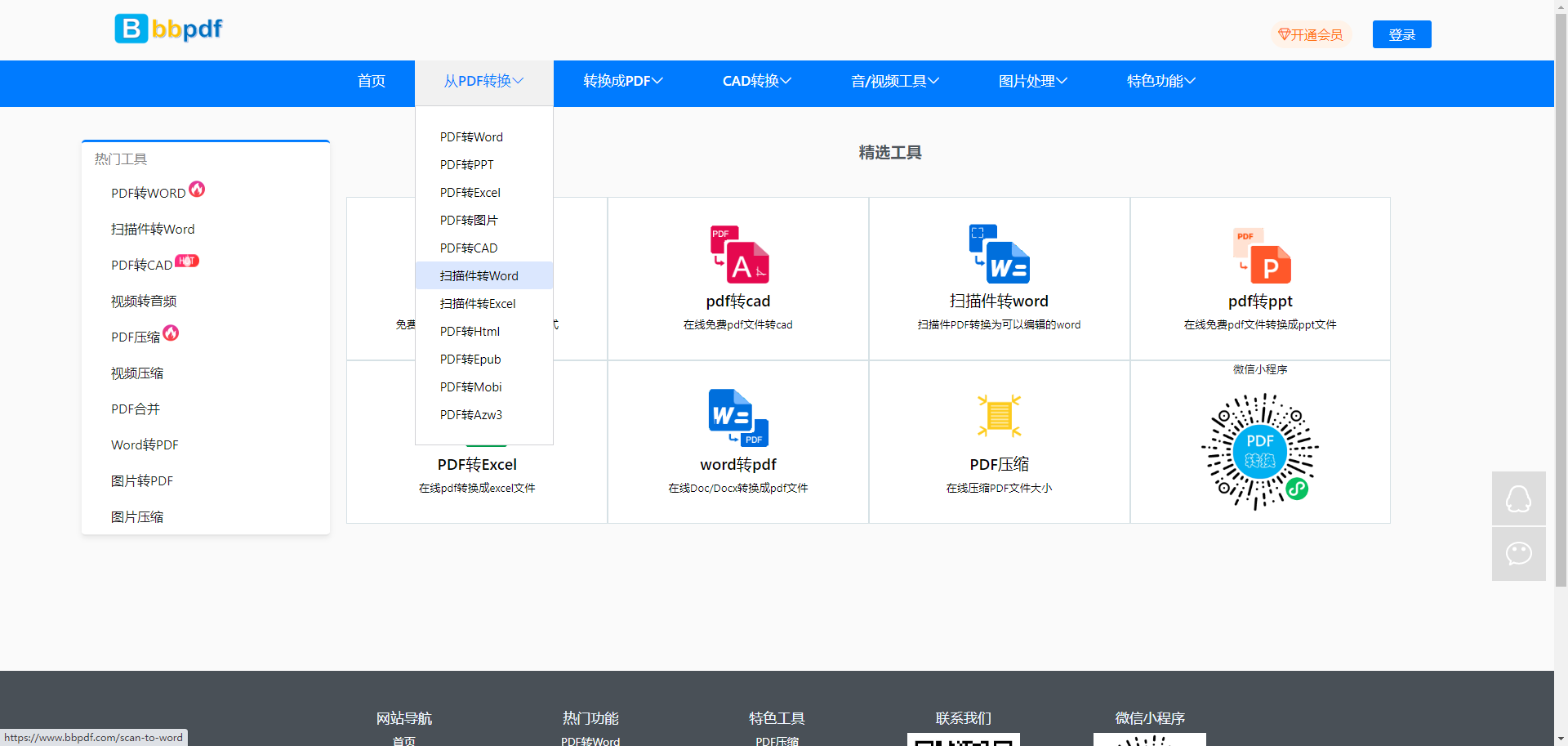Open the pdf转ppt tool icon
Screen dimensions: 1568x746
coord(1262,255)
